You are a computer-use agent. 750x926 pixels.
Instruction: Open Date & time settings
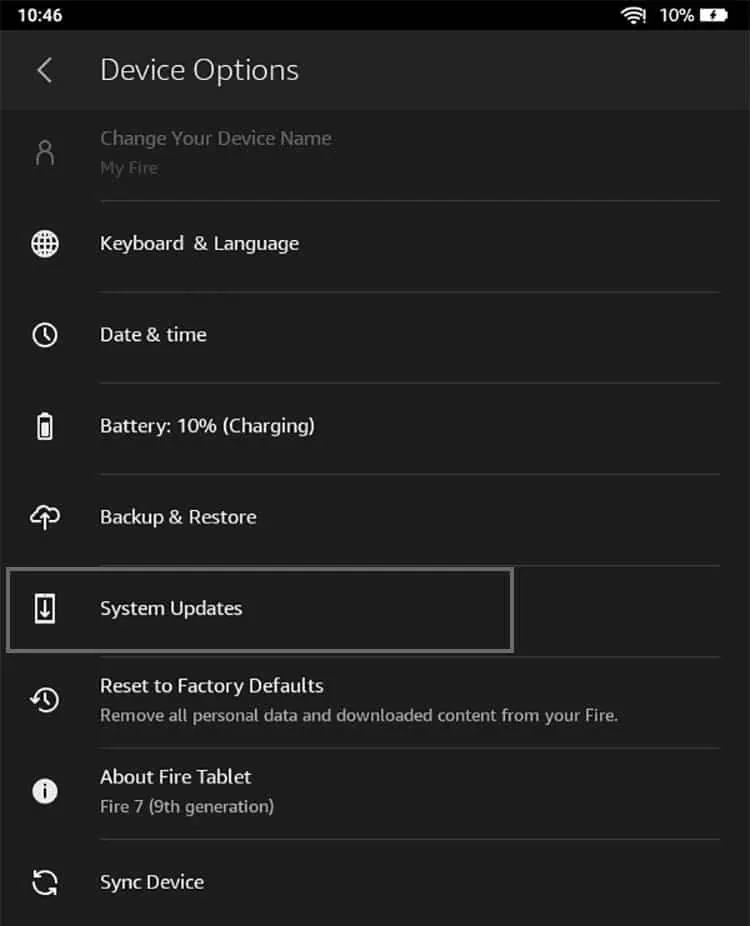(375, 335)
